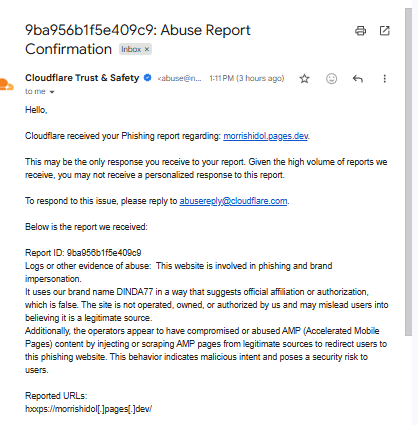The height and width of the screenshot is (425, 418).
Task: Reply using the arrow icon
Action: pos(358,79)
